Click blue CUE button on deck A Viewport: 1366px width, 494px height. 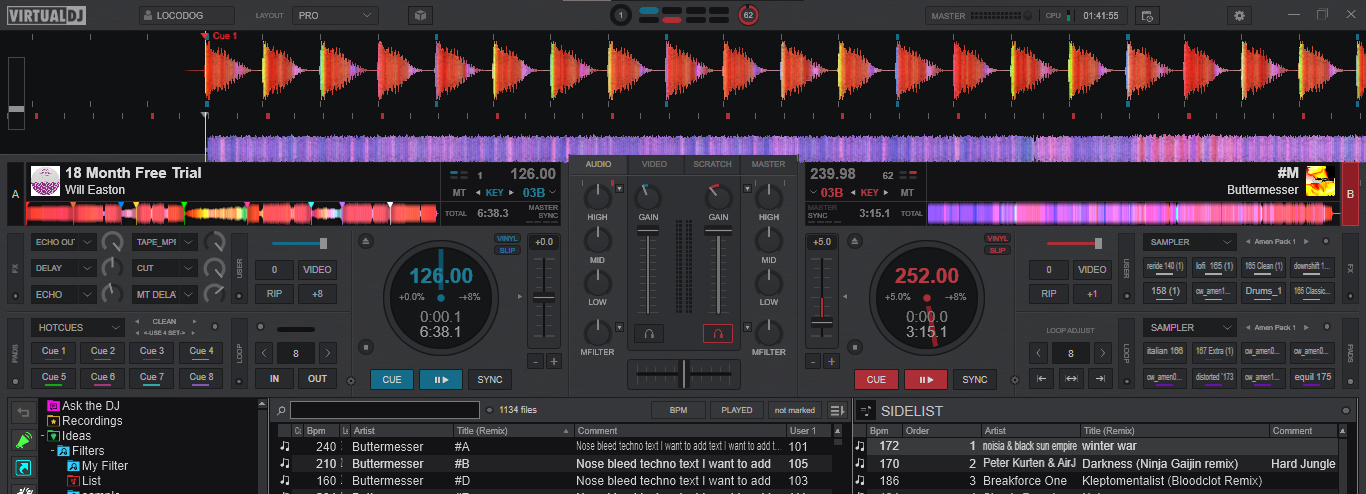(392, 379)
